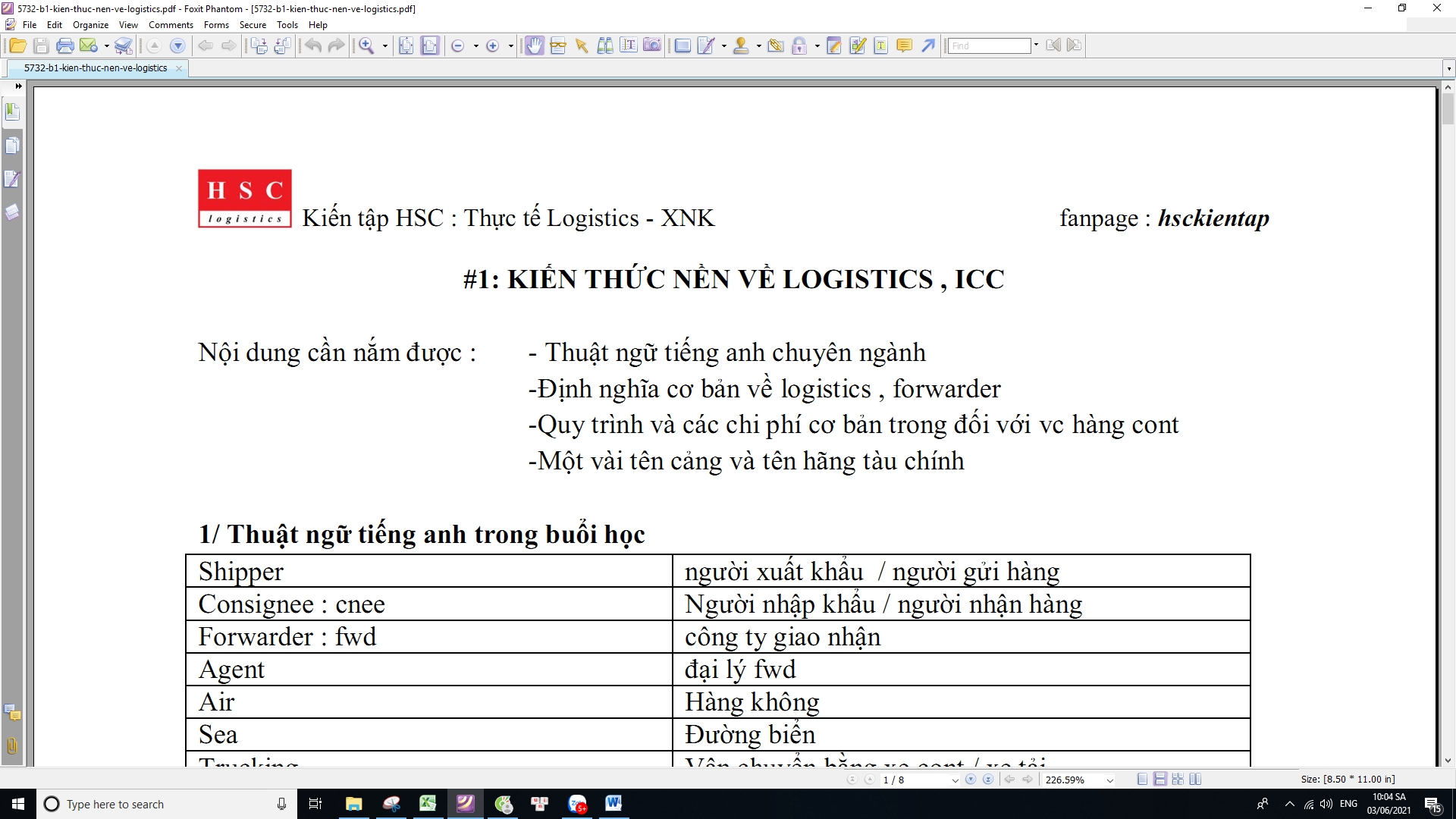Open the Attachments paperclip panel in sidebar
The width and height of the screenshot is (1456, 819).
point(12,745)
